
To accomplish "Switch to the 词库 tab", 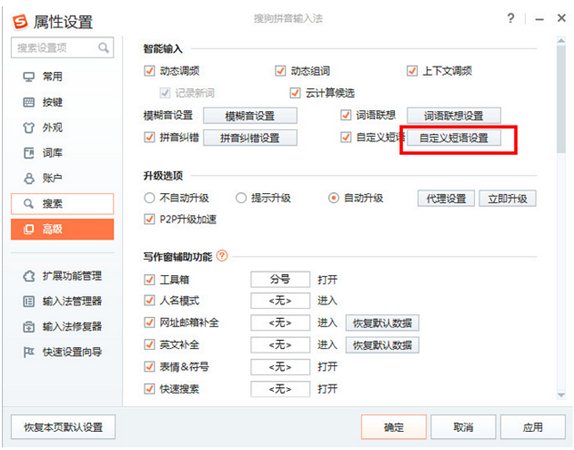I will point(62,153).
